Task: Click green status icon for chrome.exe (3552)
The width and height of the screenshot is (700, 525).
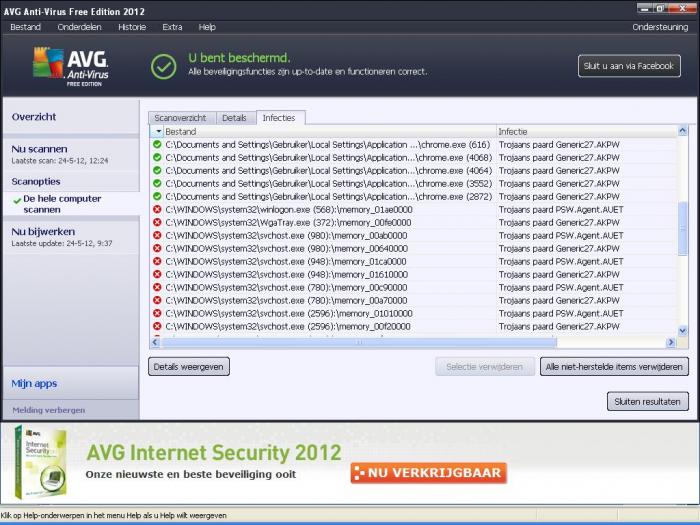Action: [x=157, y=183]
